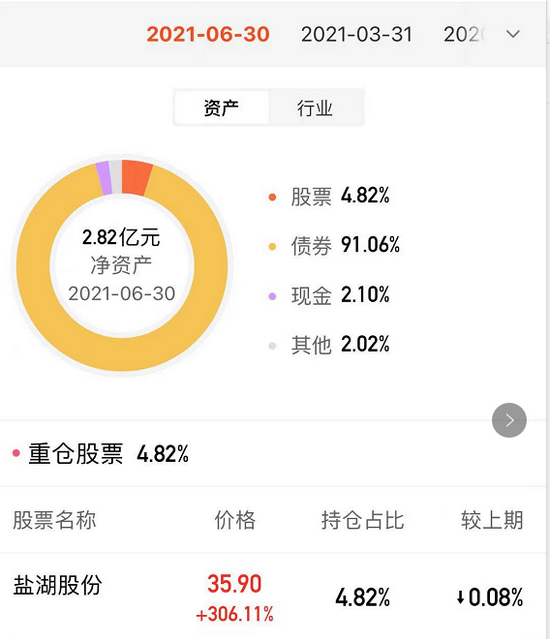Click the orange 股票 legend dot
The image size is (550, 639).
point(272,197)
